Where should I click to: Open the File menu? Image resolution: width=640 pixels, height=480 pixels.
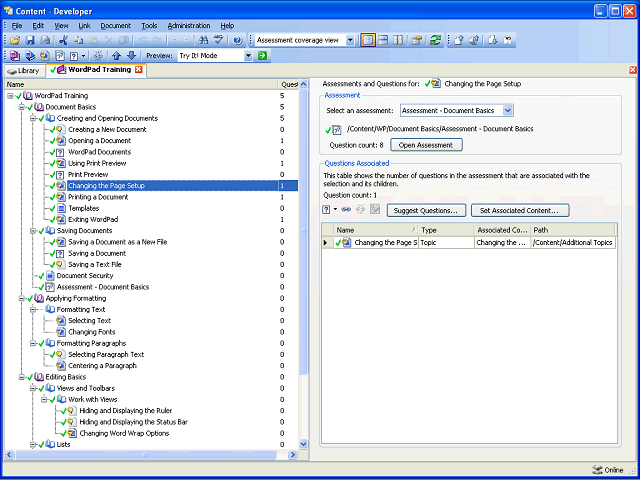[17, 26]
